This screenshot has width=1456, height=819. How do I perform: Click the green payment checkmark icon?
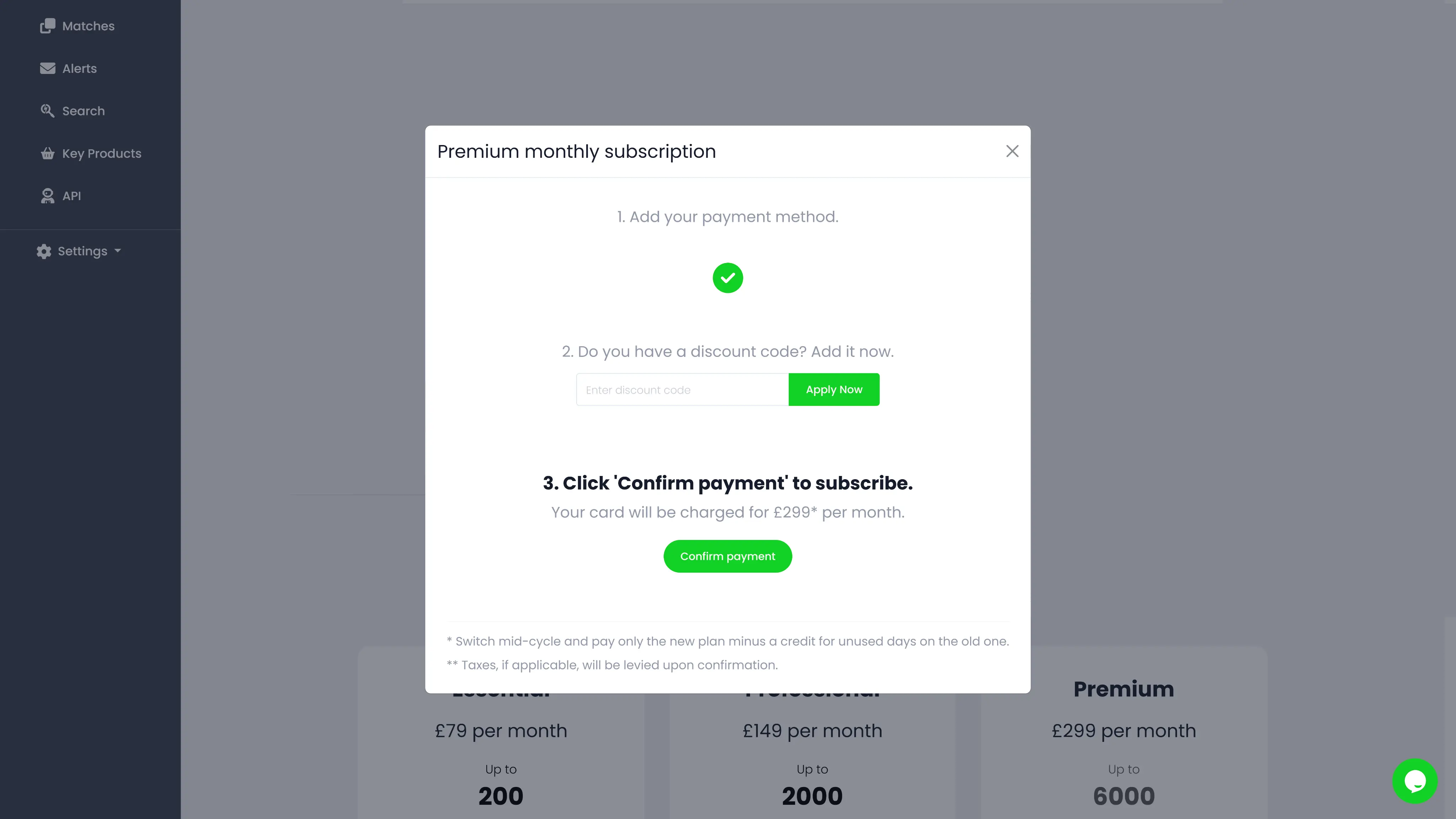(x=727, y=278)
